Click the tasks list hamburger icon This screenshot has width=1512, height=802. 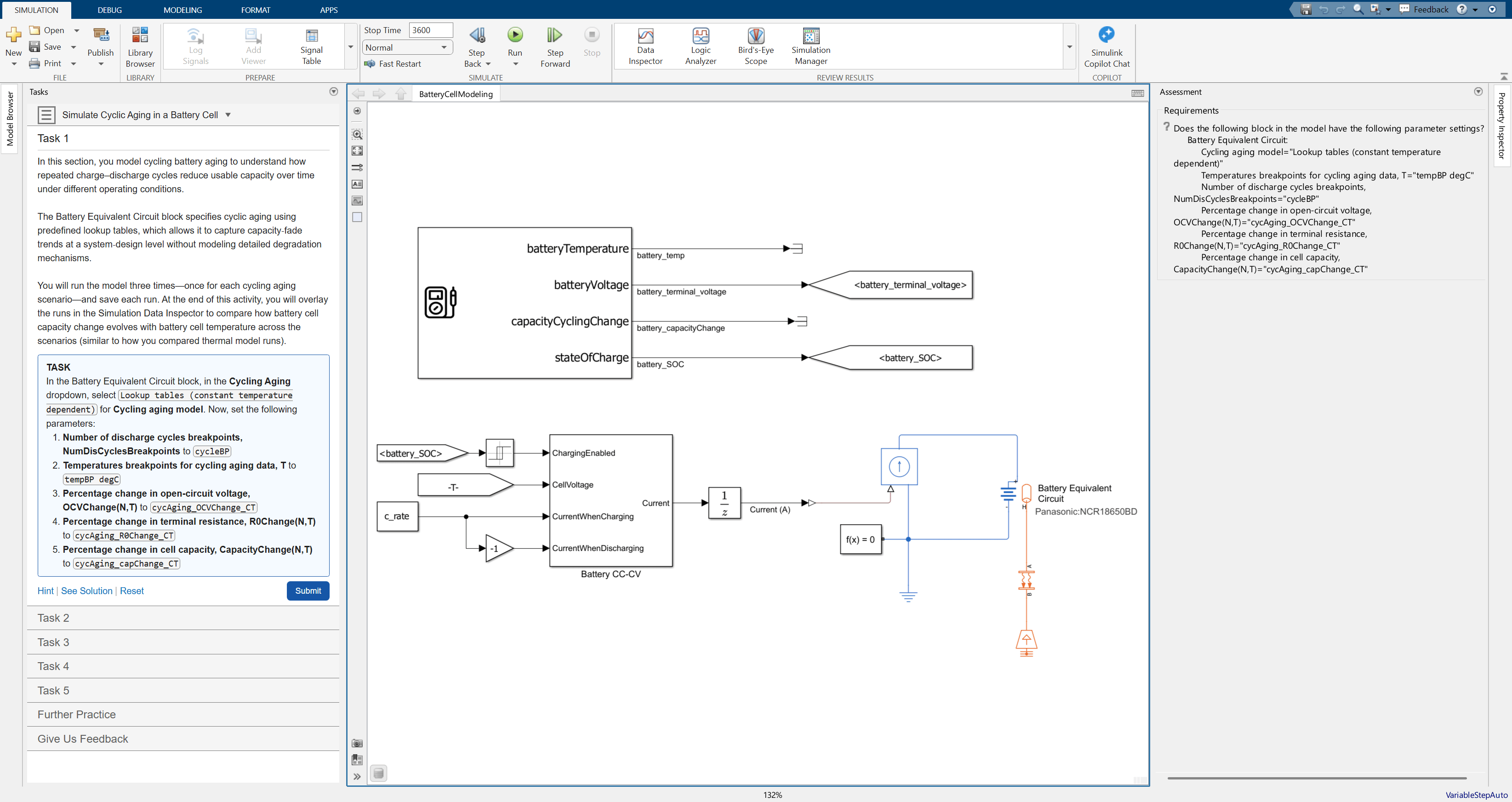46,115
